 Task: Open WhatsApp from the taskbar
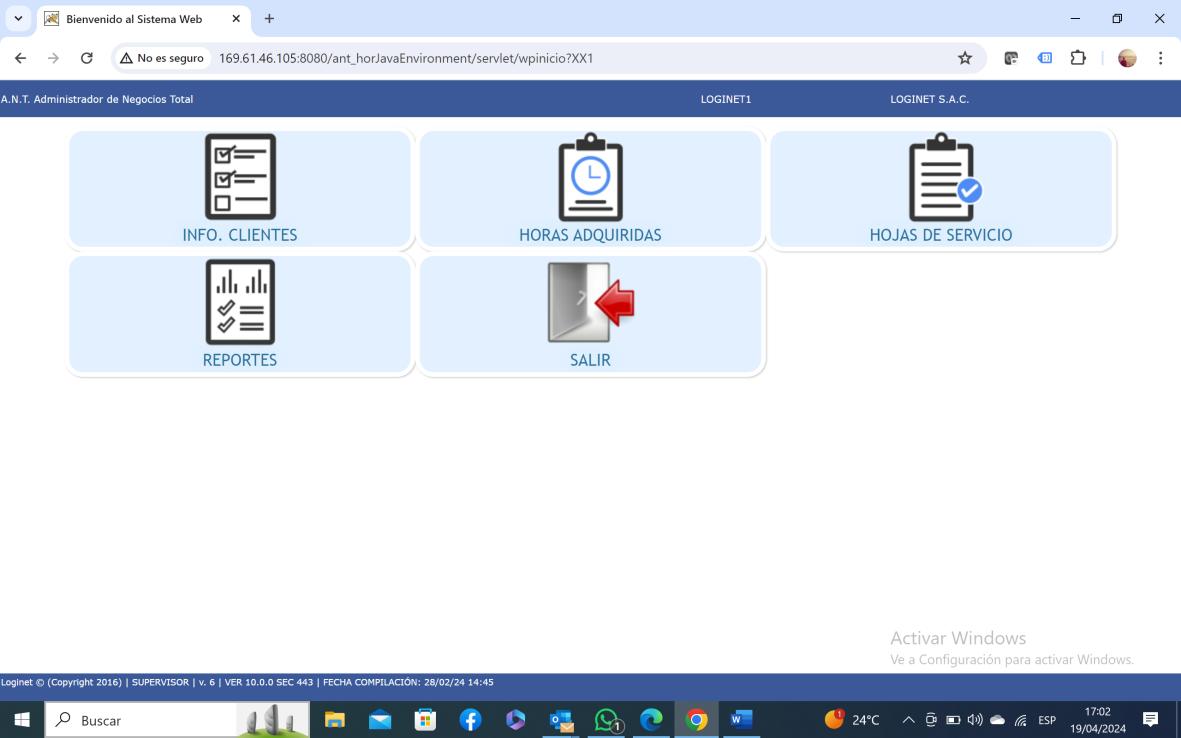pos(607,720)
